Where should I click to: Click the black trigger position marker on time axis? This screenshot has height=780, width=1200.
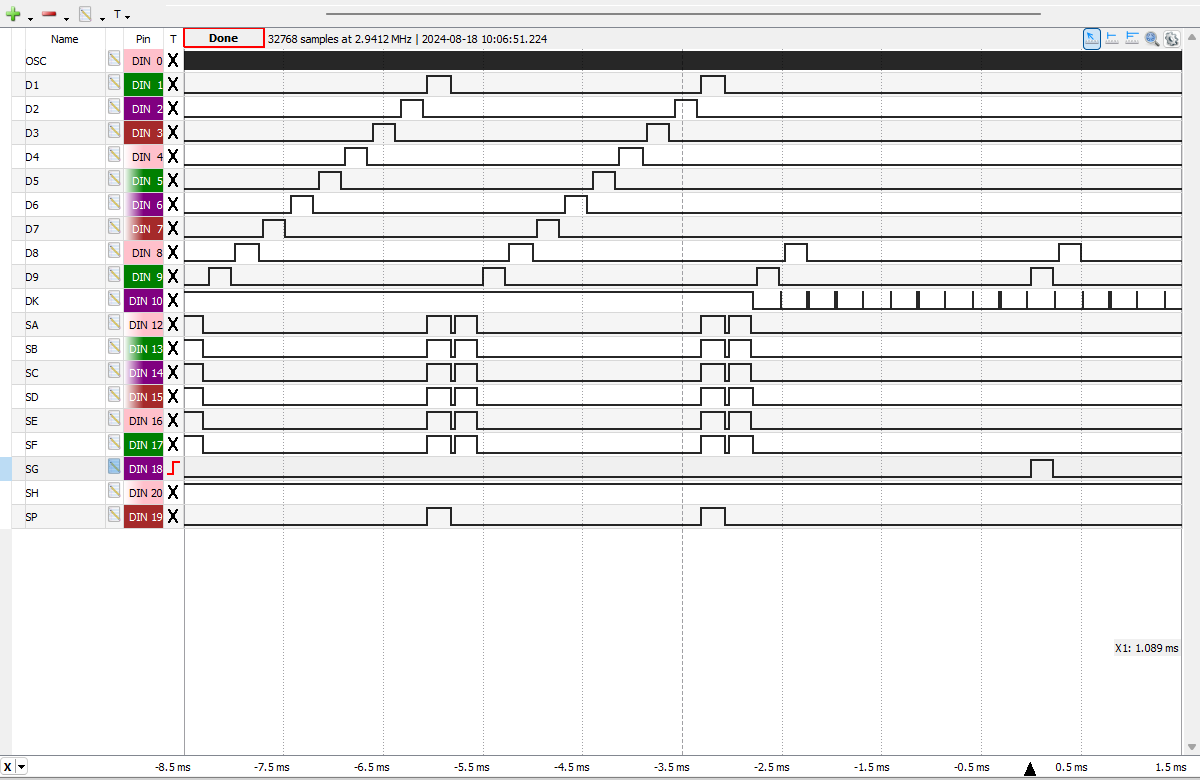(x=1031, y=768)
